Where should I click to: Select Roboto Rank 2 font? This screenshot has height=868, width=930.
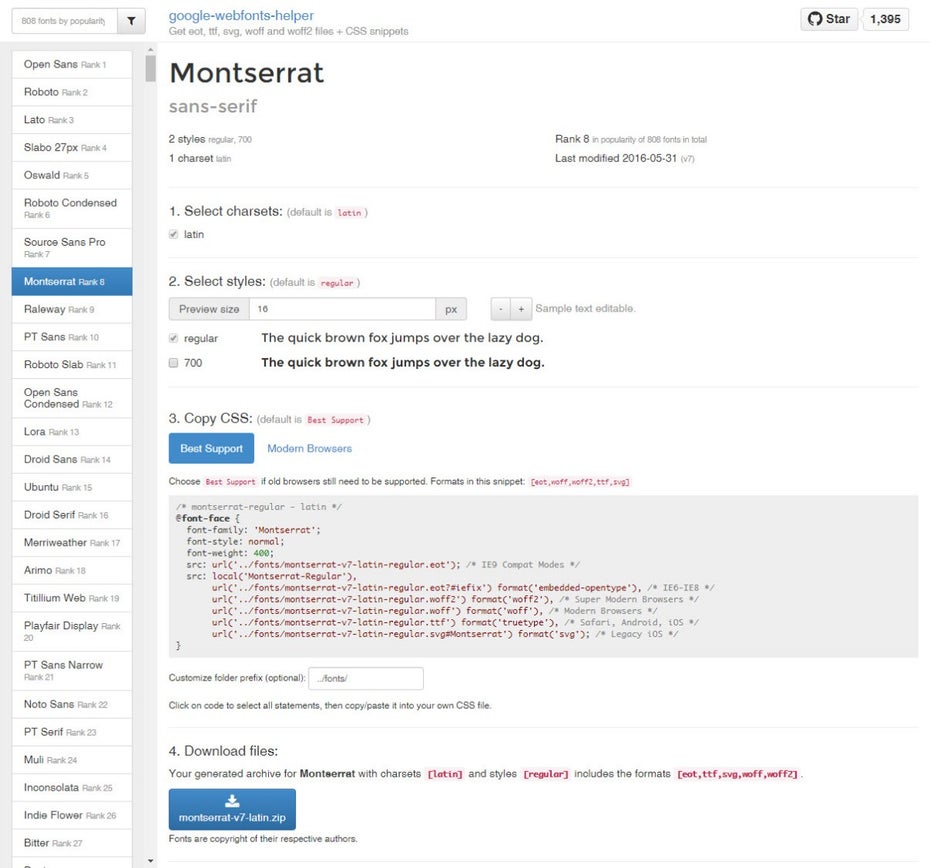[x=72, y=92]
